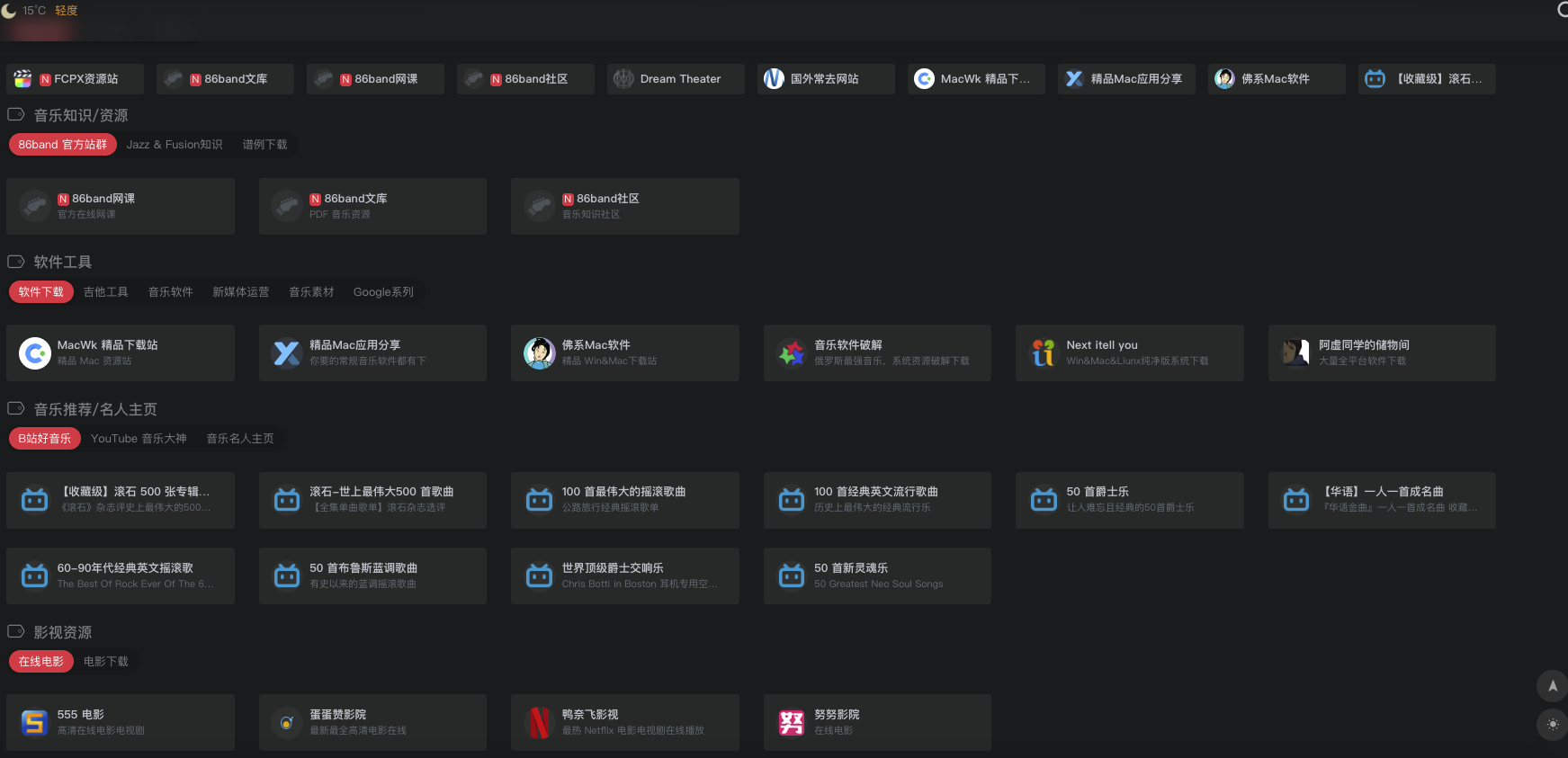This screenshot has width=1568, height=758.
Task: Click bilibili icon of 【收藏级】滚石 top shortcut
Action: (1375, 79)
